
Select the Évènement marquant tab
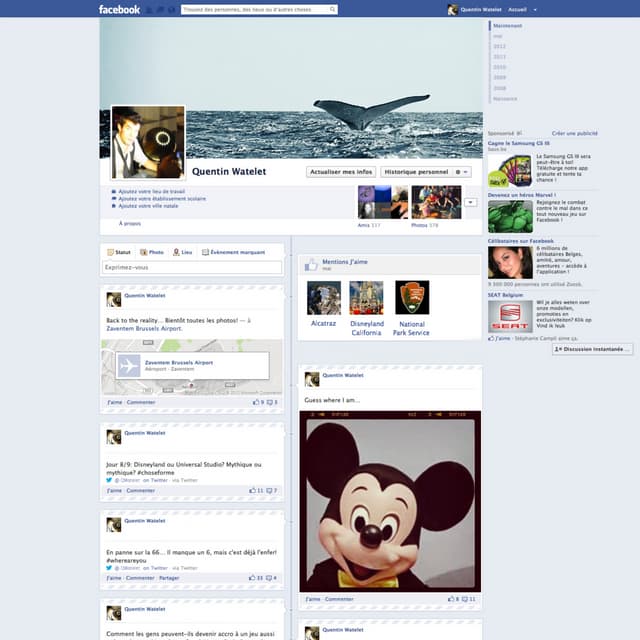click(234, 253)
